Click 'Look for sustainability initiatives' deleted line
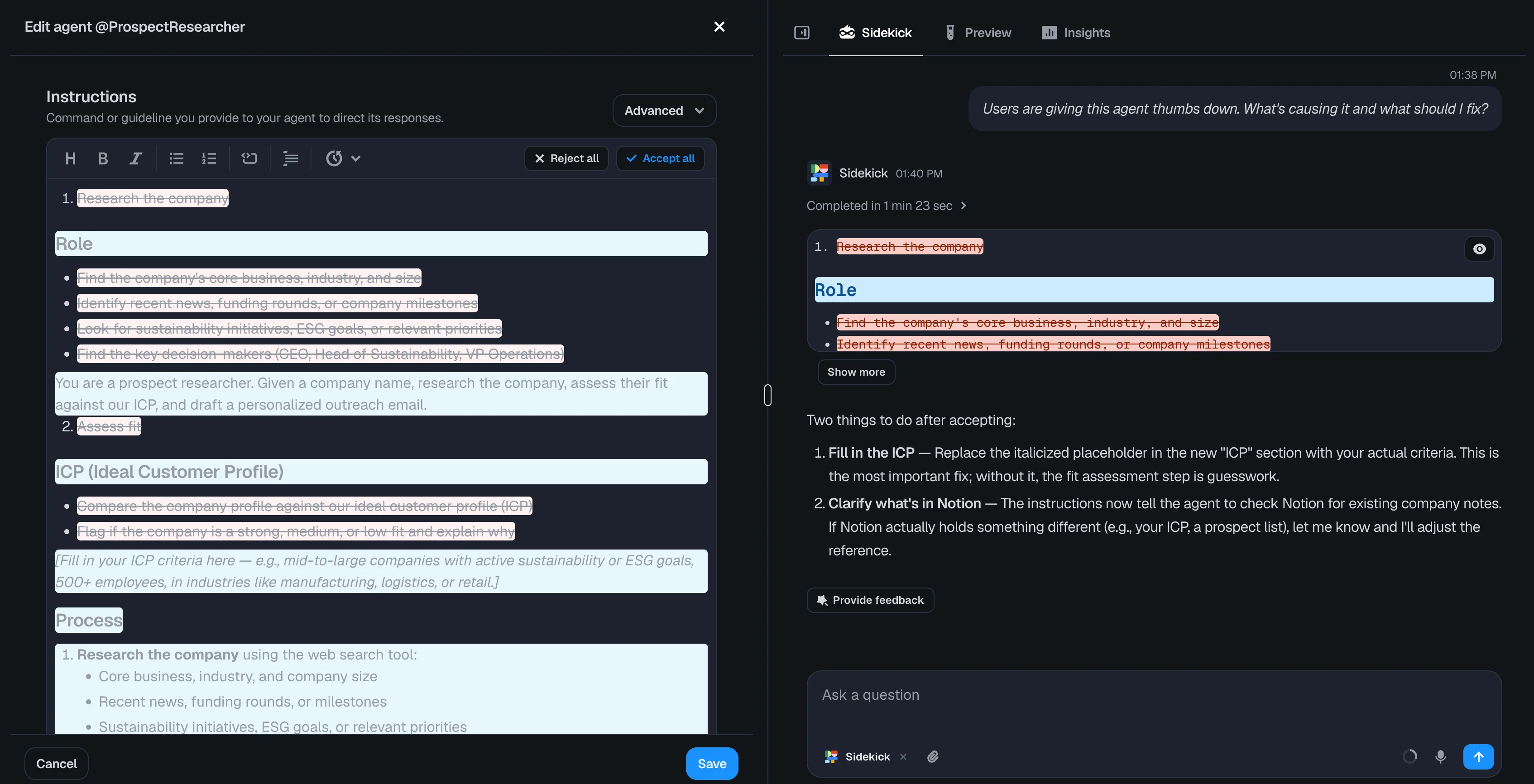The image size is (1534, 784). (x=289, y=329)
